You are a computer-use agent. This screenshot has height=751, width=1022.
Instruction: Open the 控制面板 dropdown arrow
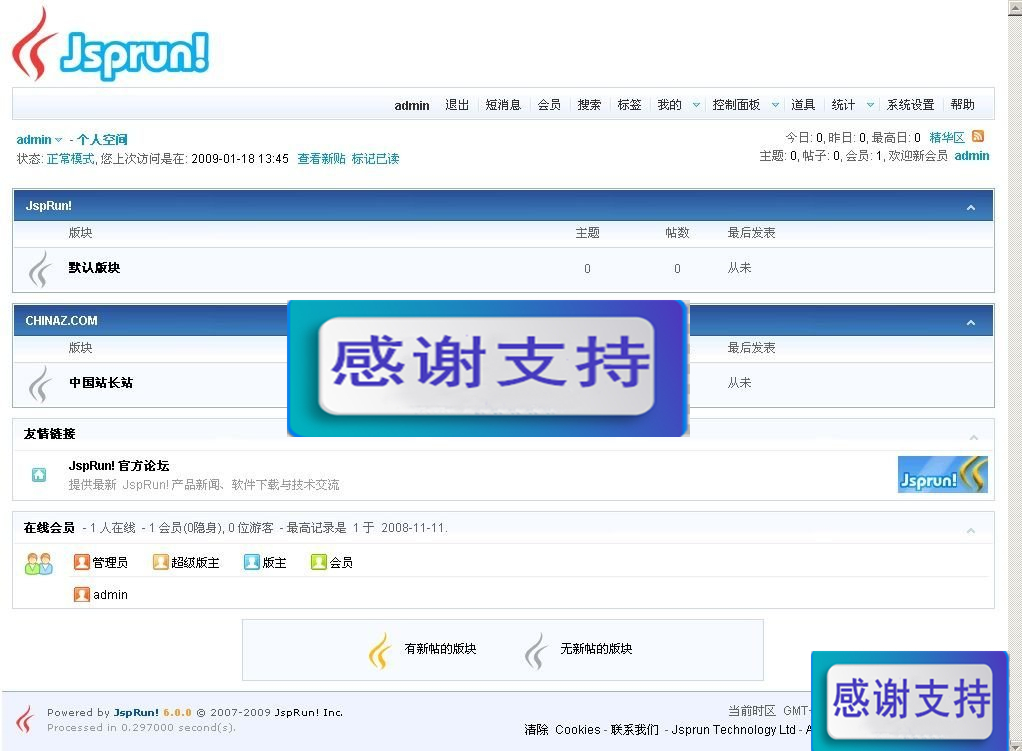point(775,105)
